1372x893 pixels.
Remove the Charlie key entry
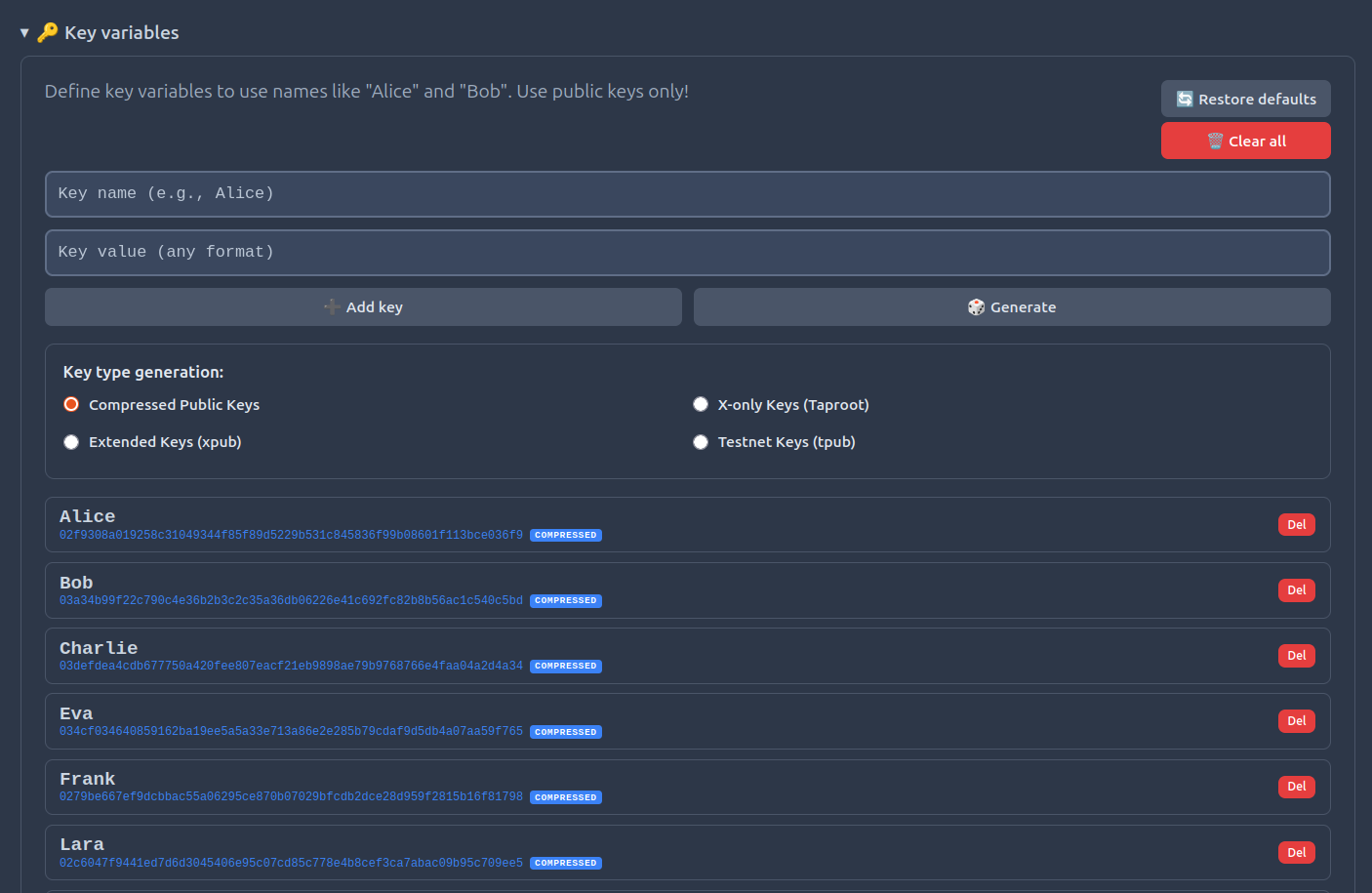pos(1296,656)
